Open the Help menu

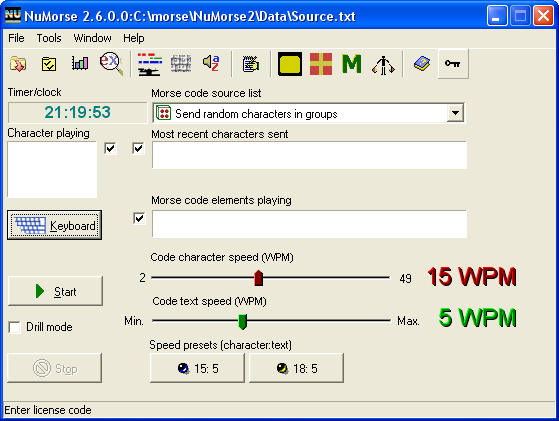click(x=134, y=38)
